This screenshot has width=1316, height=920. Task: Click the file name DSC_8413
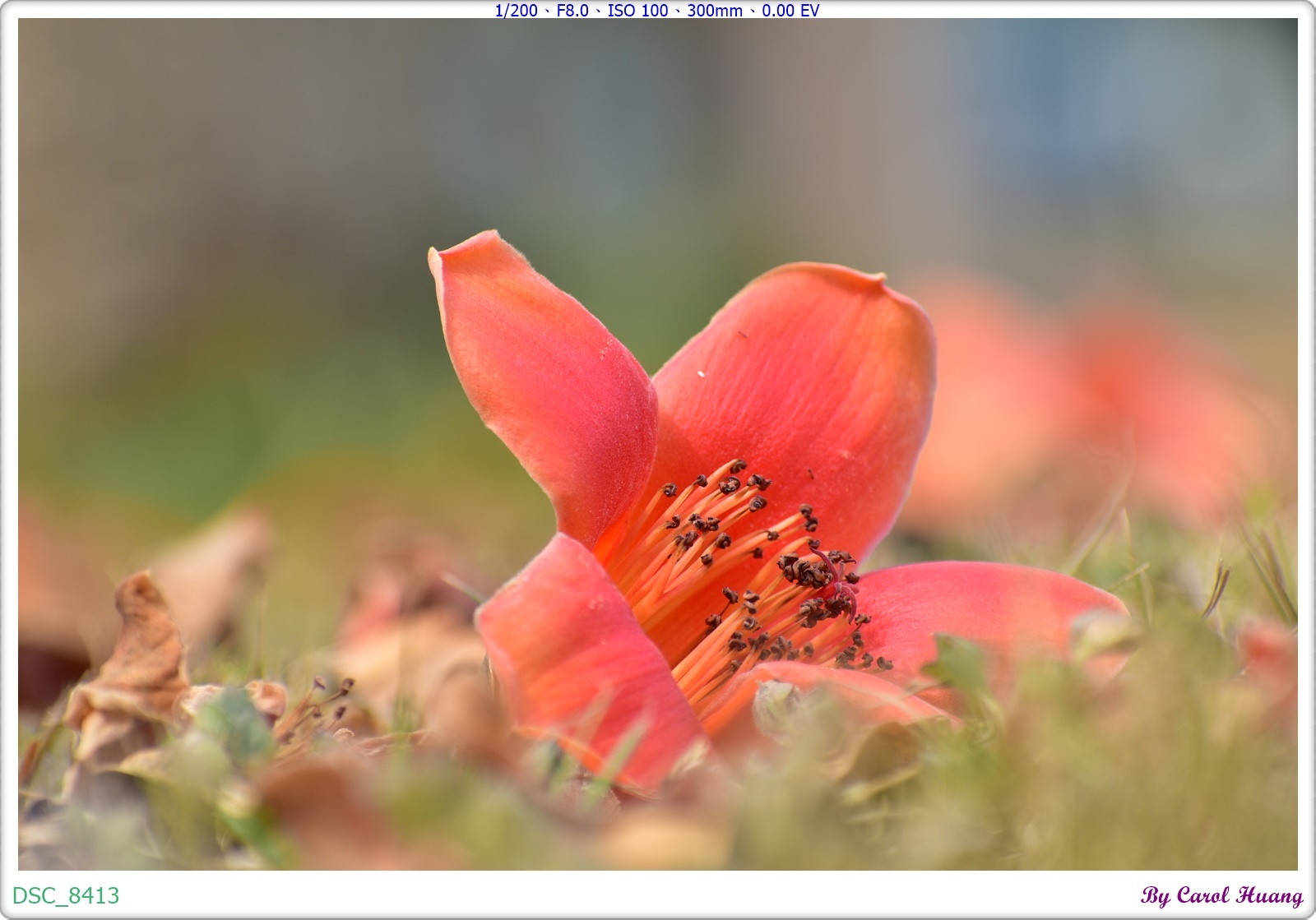point(66,895)
